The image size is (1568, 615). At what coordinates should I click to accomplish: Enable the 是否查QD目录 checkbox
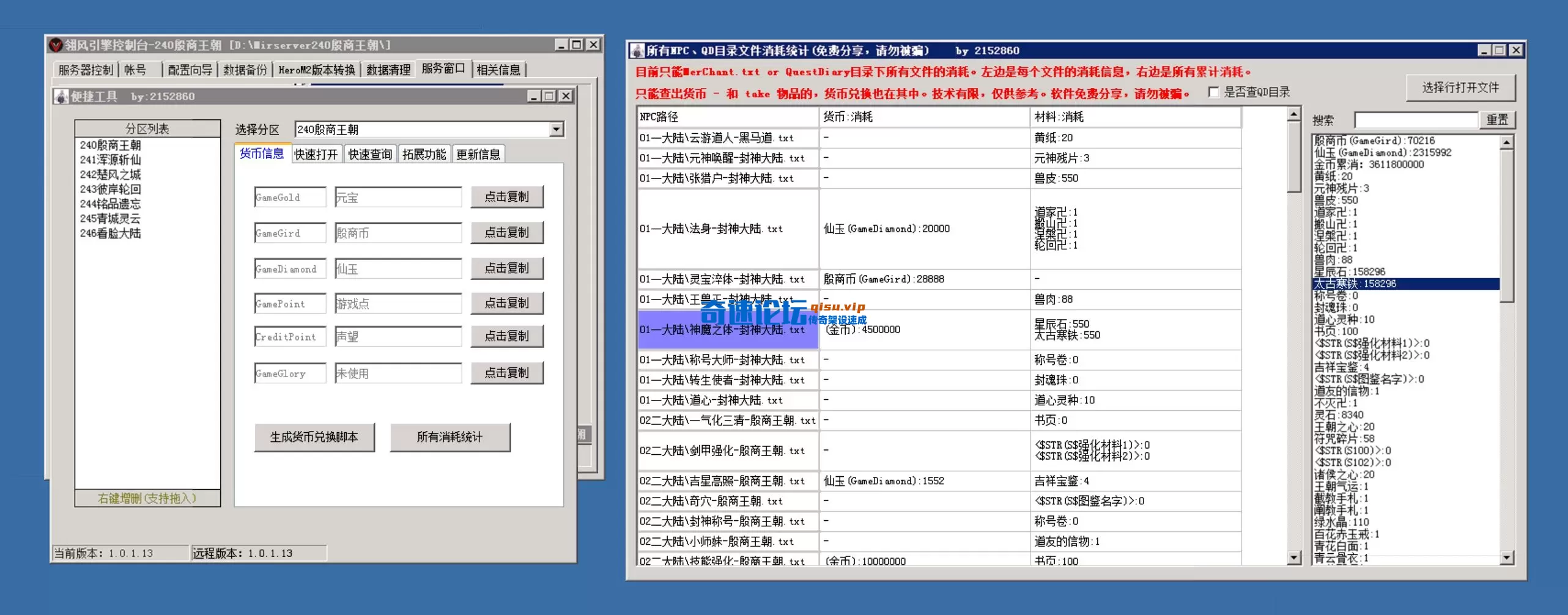pos(1214,92)
